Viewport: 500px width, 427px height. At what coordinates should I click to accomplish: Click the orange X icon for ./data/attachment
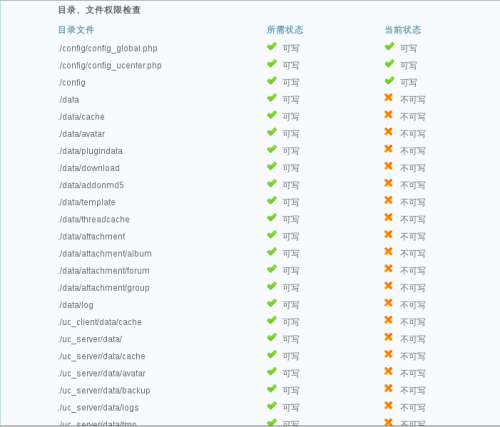pyautogui.click(x=388, y=234)
